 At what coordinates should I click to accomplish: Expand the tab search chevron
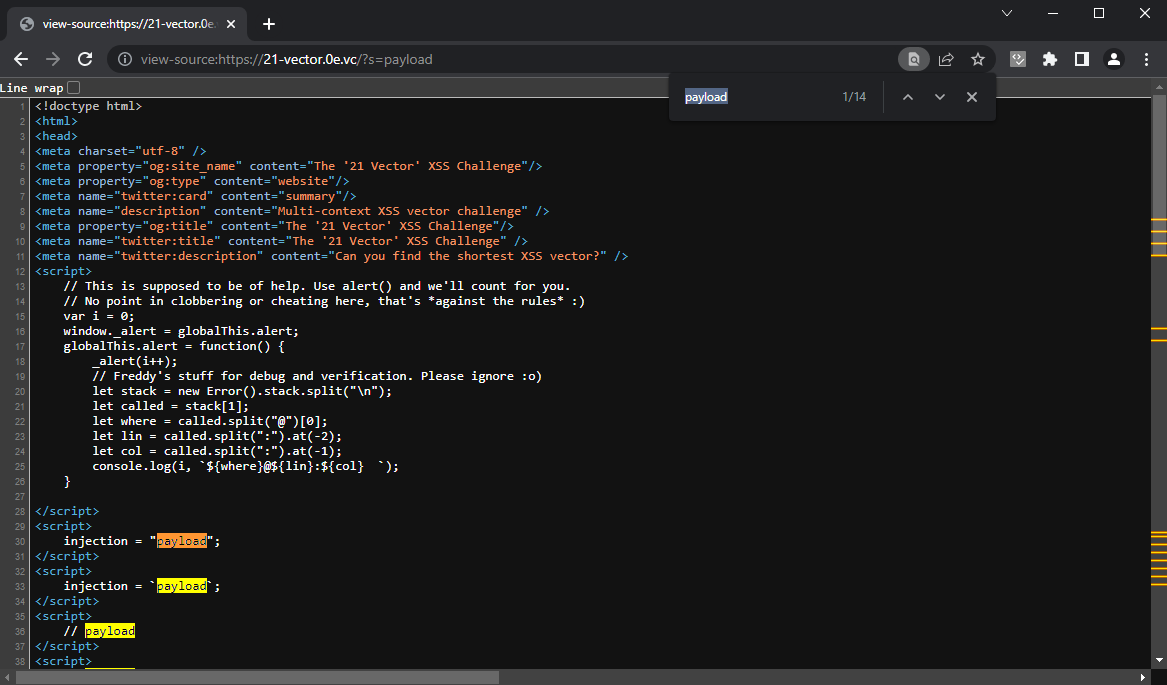coord(1007,13)
